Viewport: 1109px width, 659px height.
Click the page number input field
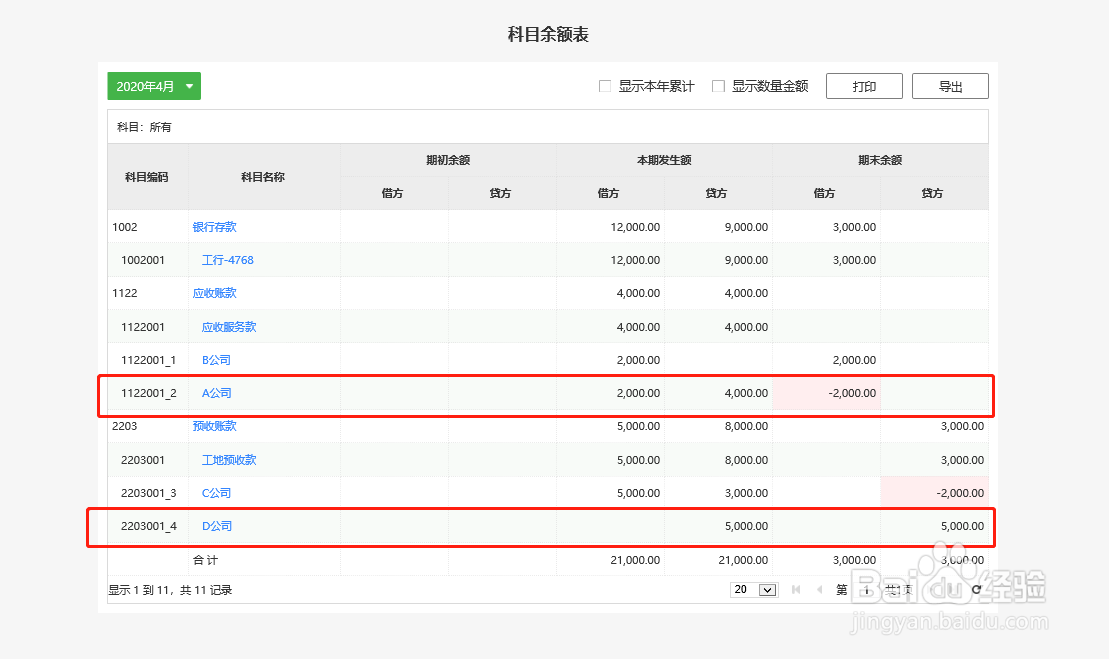[866, 589]
